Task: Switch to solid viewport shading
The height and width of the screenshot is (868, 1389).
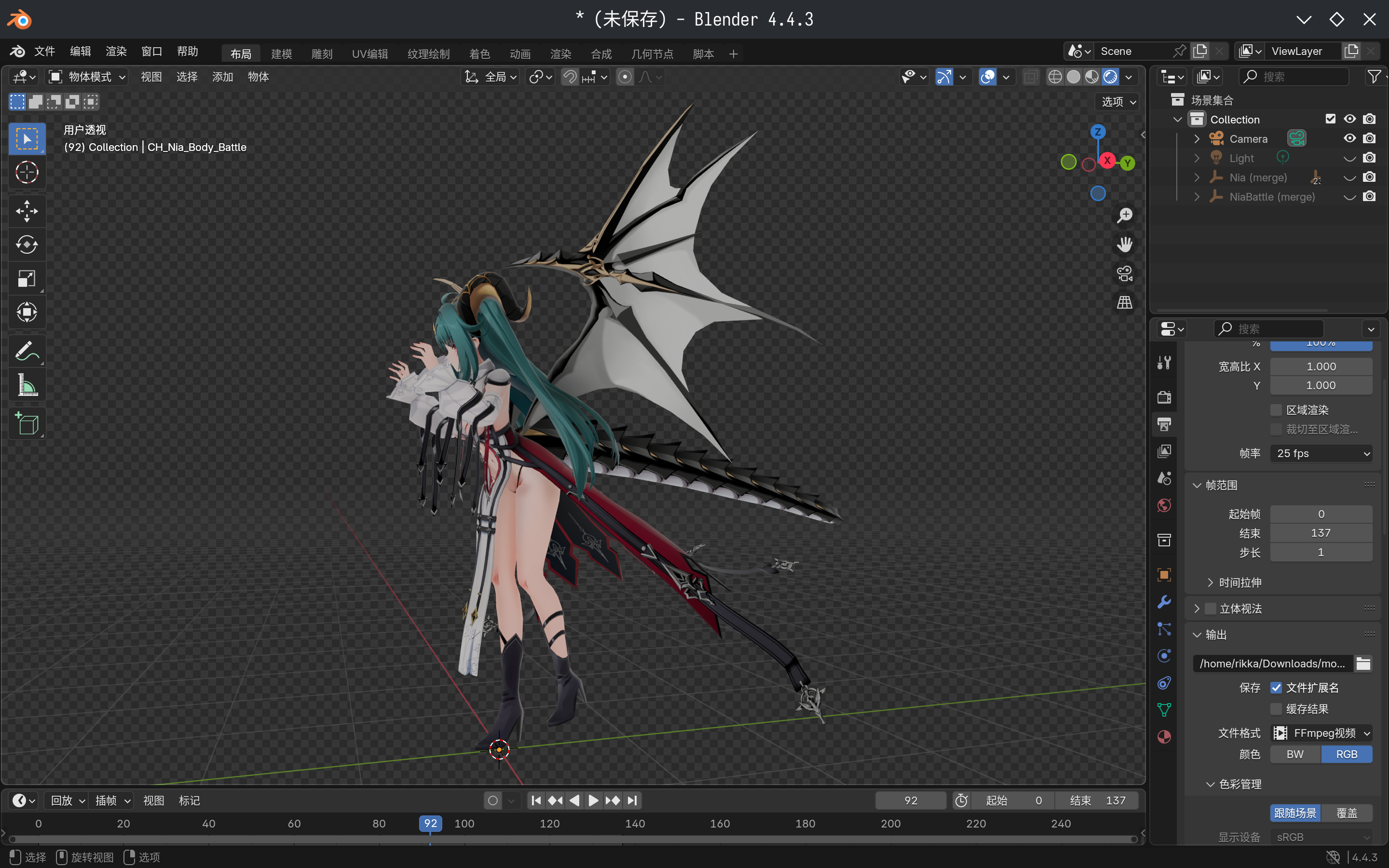Action: (x=1073, y=77)
